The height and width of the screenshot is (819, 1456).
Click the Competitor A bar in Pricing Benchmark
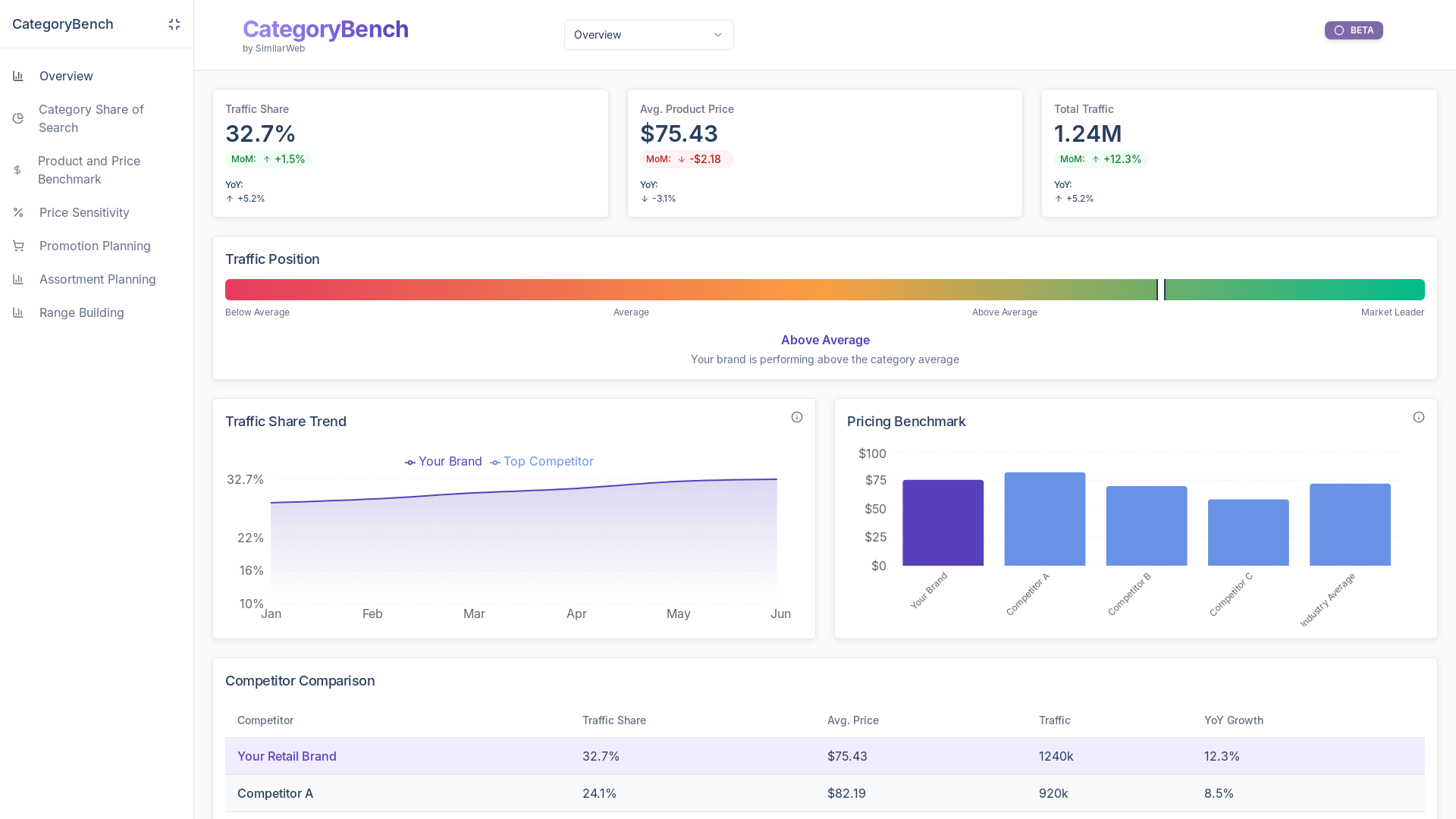pos(1045,519)
